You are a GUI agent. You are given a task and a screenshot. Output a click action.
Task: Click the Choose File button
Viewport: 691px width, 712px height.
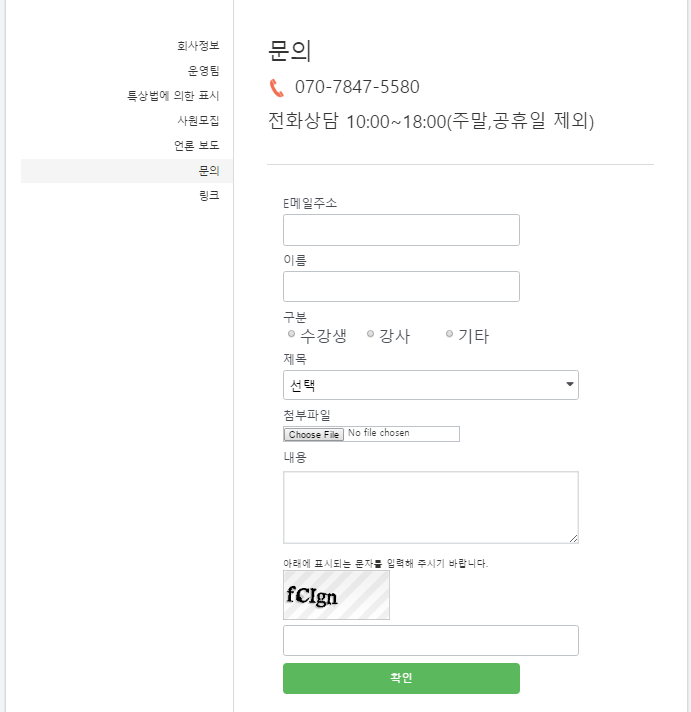click(x=314, y=435)
